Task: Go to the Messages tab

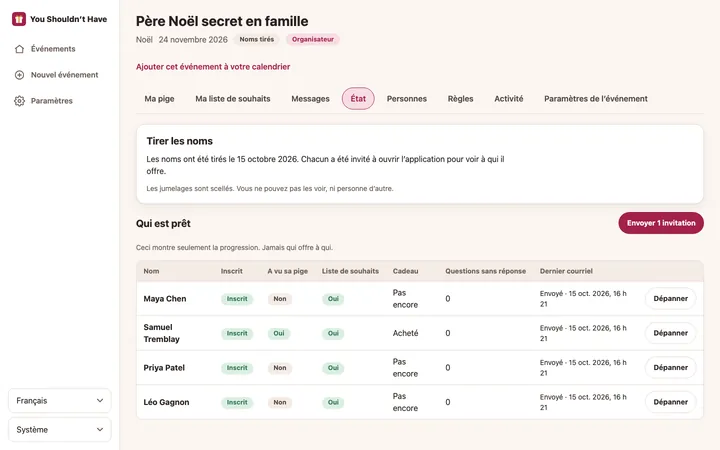Action: (x=310, y=99)
